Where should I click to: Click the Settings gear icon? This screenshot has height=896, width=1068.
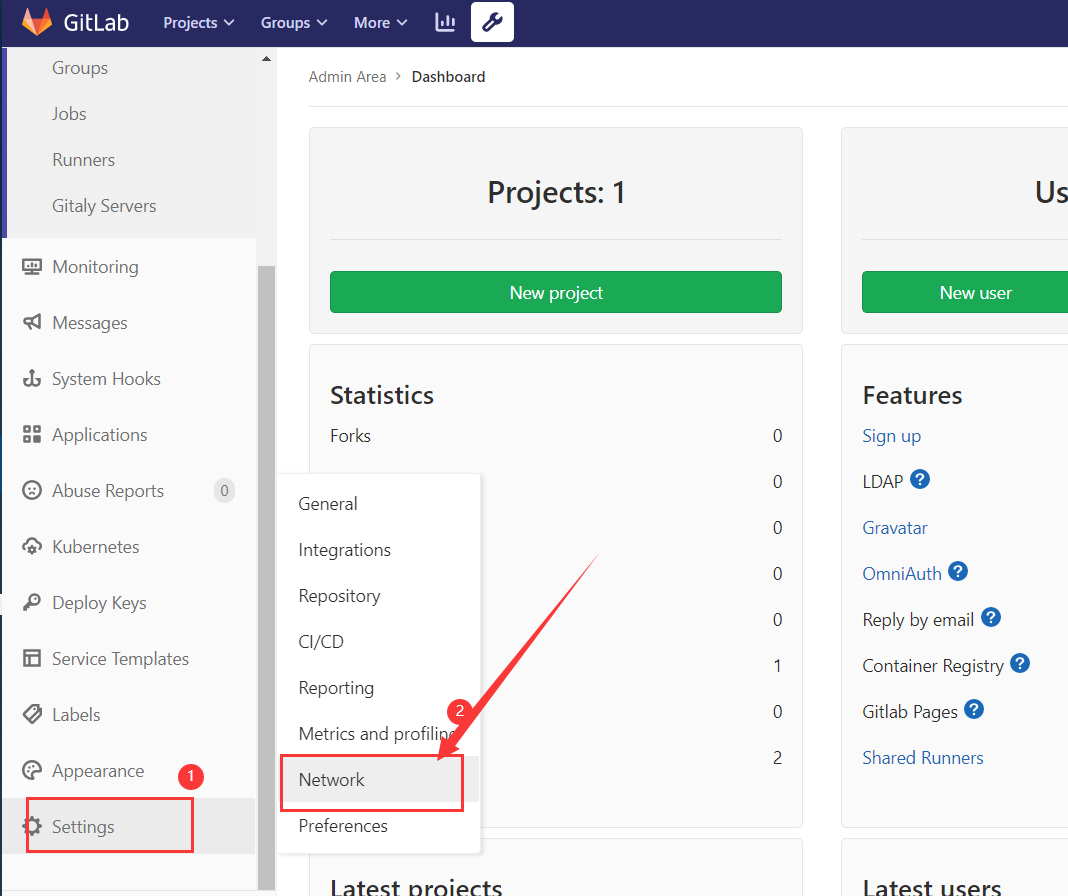click(x=32, y=826)
